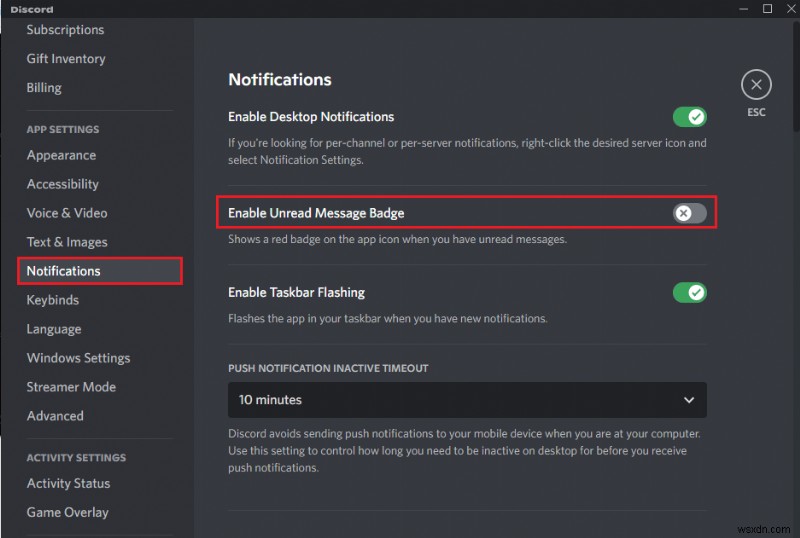
Task: Open Advanced settings
Action: (x=55, y=416)
